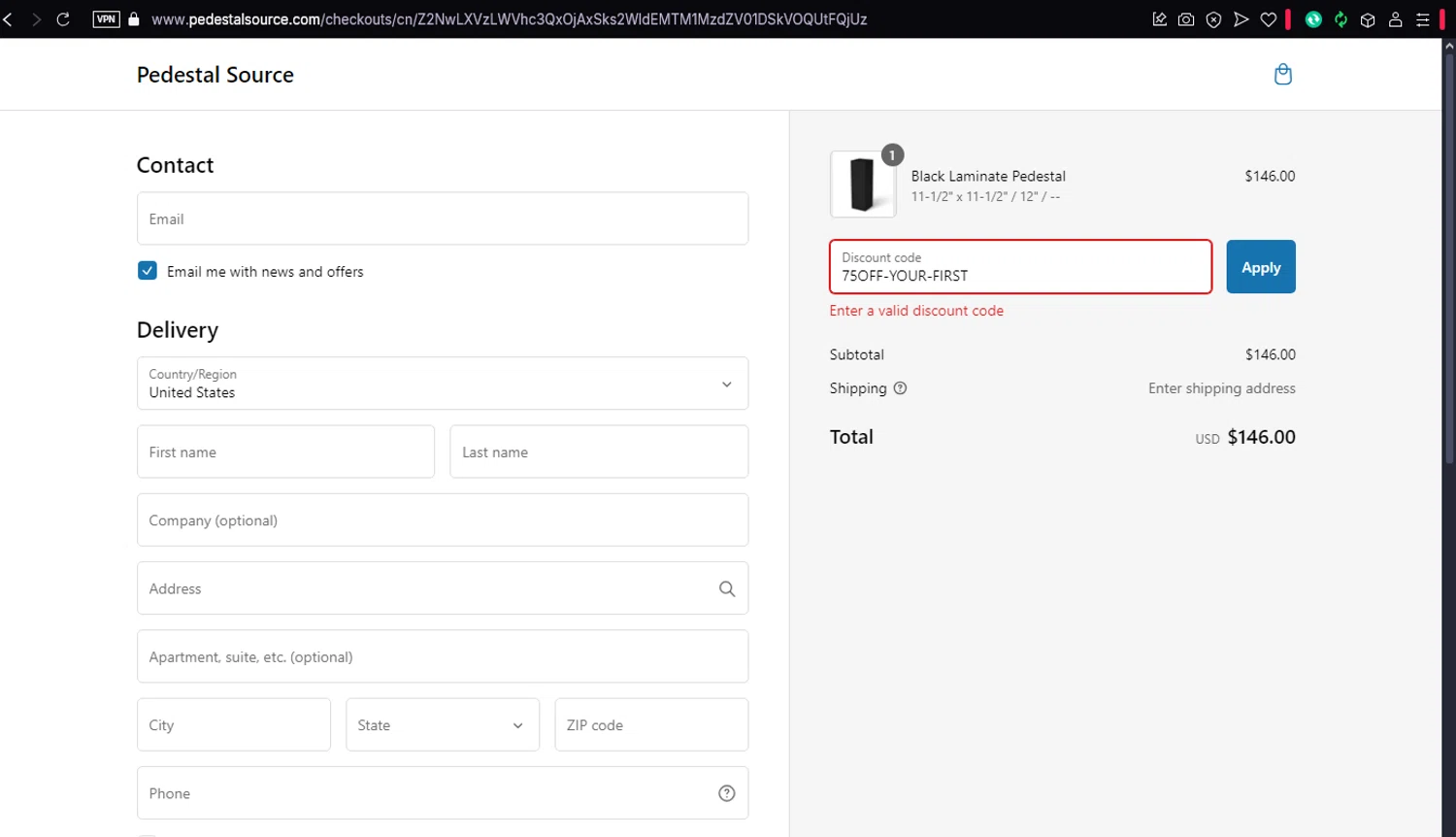Open the VPN badge in address bar

coord(106,19)
